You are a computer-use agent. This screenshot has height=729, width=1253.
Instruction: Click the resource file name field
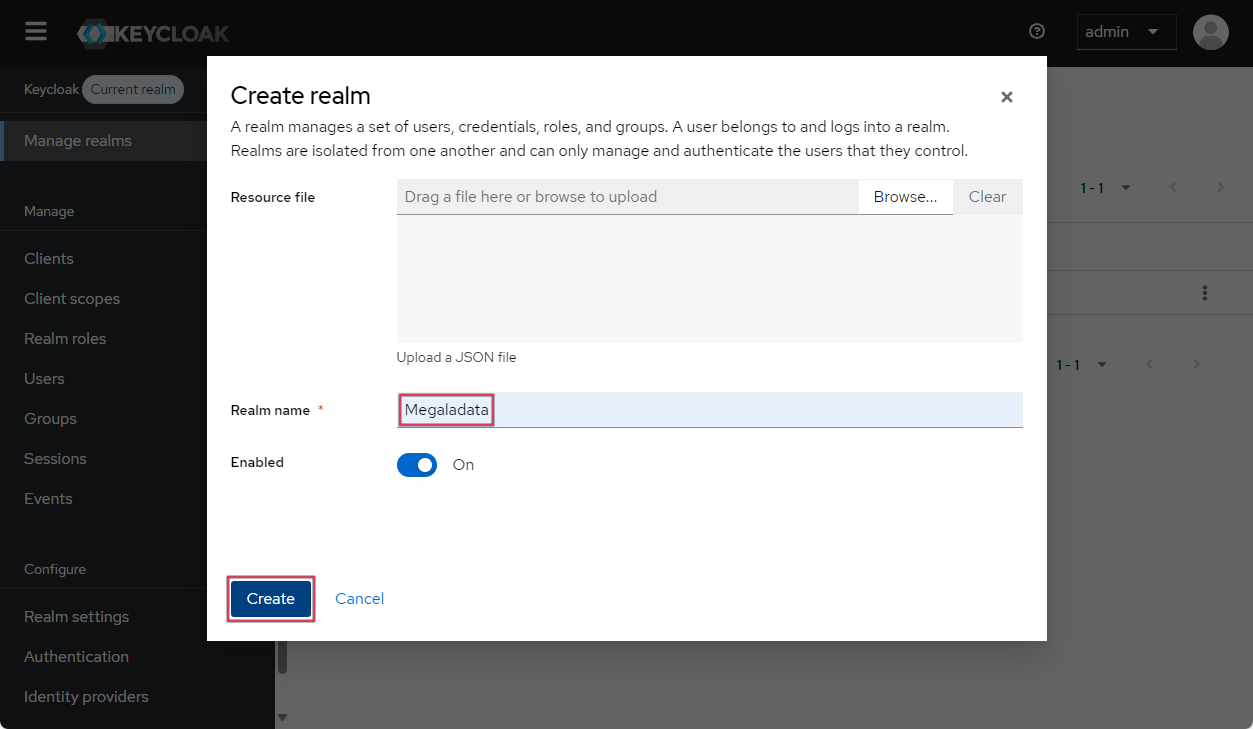627,197
